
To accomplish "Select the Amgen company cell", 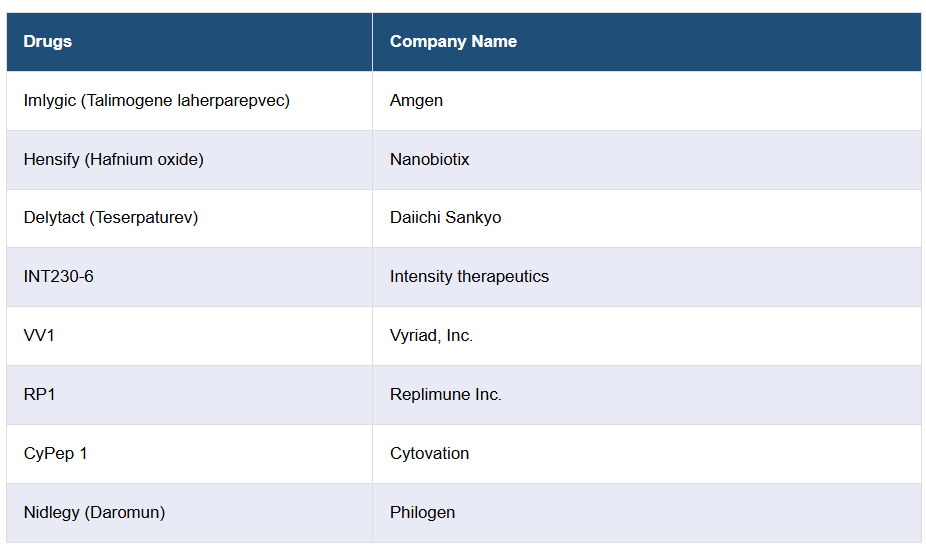I will click(416, 101).
